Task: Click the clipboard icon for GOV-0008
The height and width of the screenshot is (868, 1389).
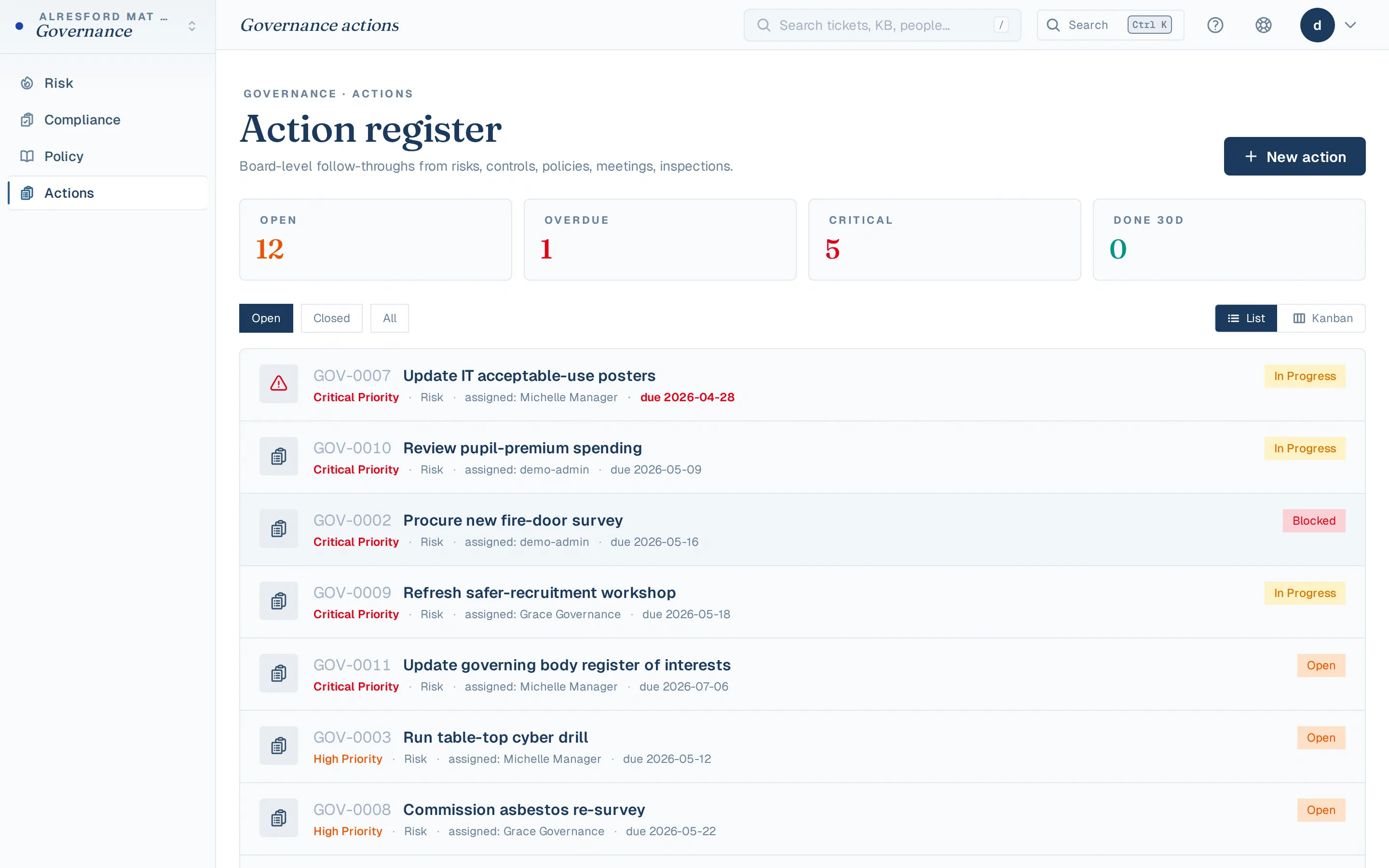Action: (x=278, y=817)
